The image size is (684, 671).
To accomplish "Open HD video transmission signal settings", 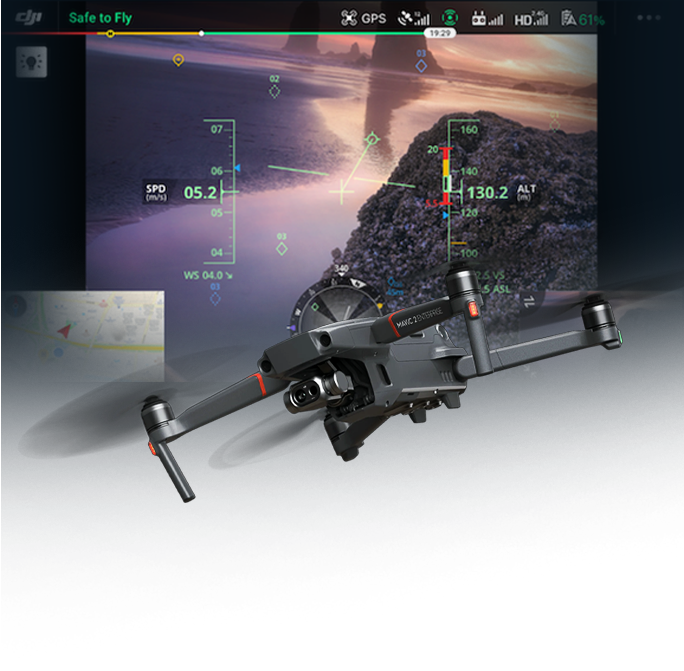I will click(531, 18).
